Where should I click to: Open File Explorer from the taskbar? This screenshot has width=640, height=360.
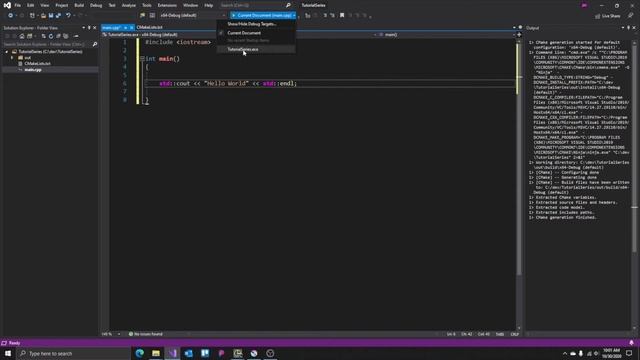(156, 353)
